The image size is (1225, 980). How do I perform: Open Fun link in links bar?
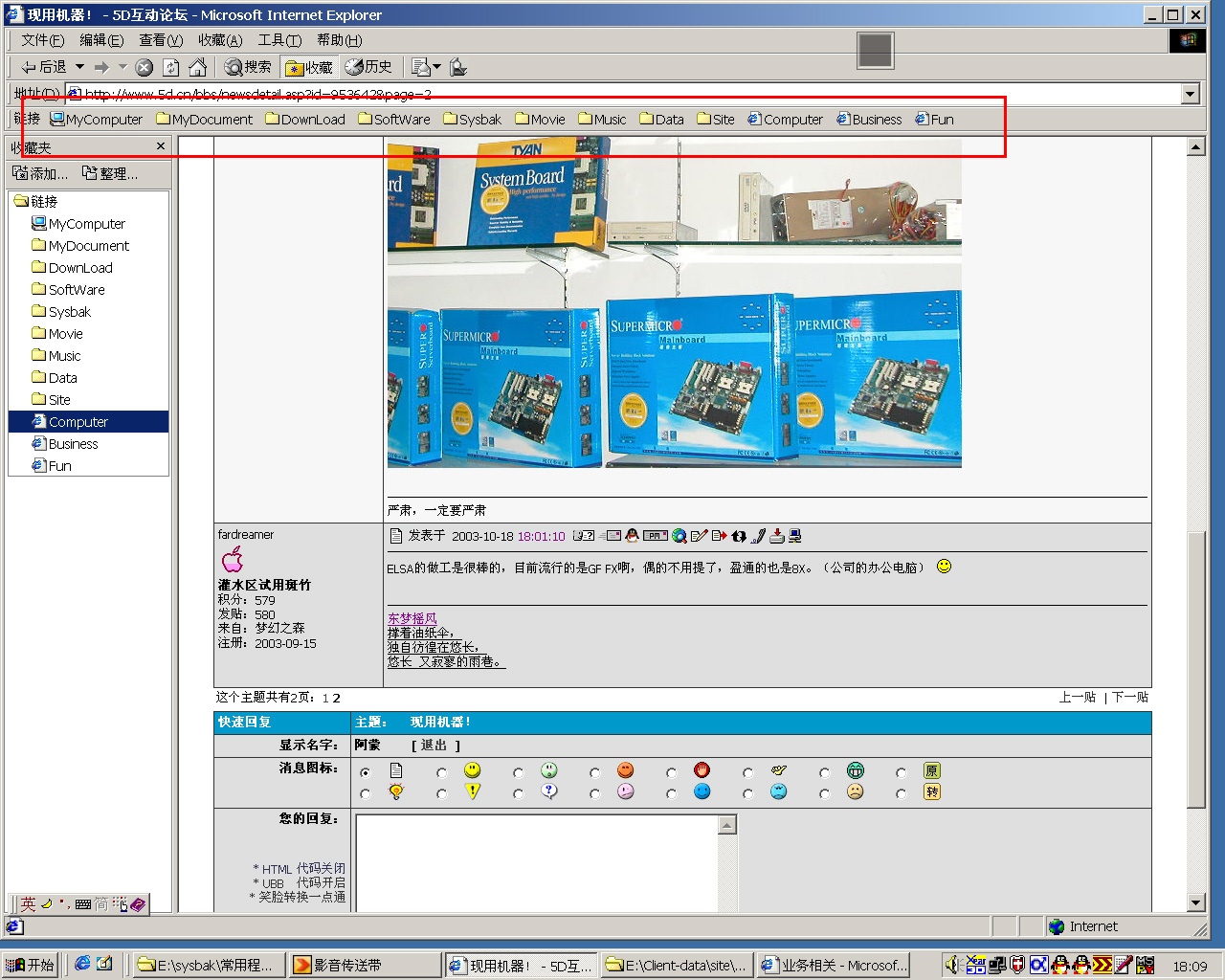tap(935, 120)
